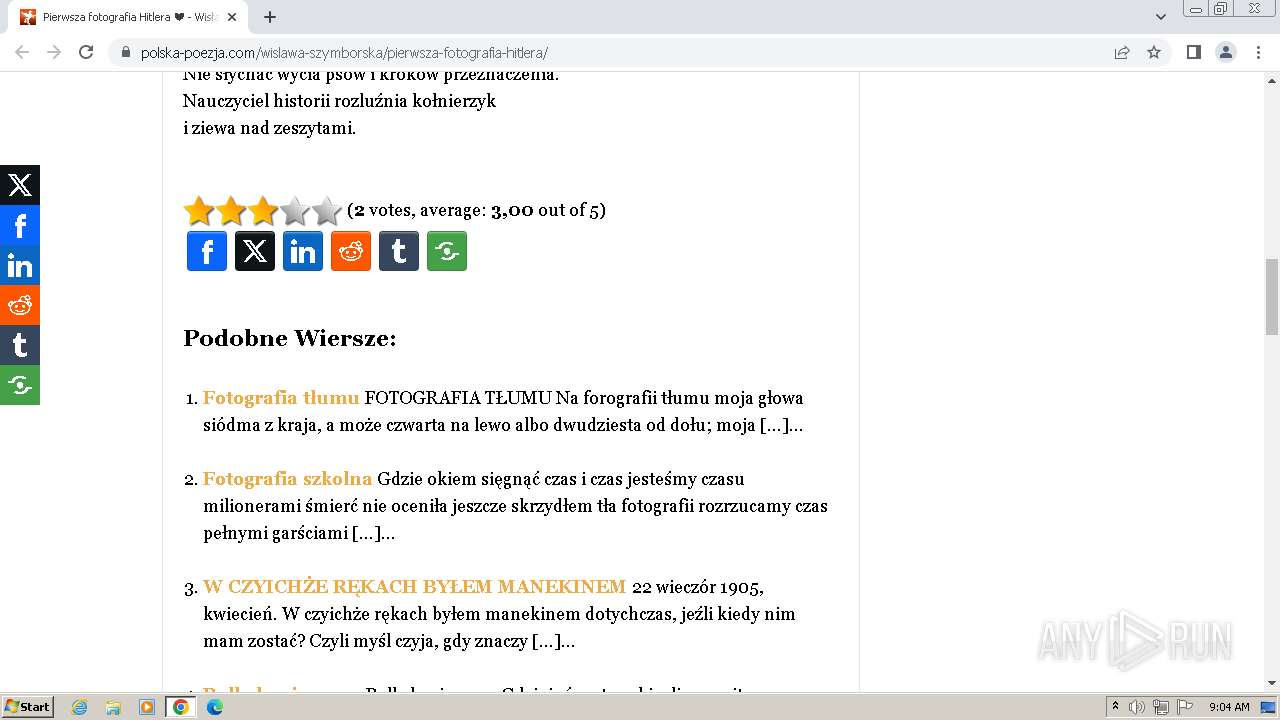Click the Podobne Wiersze heading
This screenshot has height=720, width=1280.
290,338
